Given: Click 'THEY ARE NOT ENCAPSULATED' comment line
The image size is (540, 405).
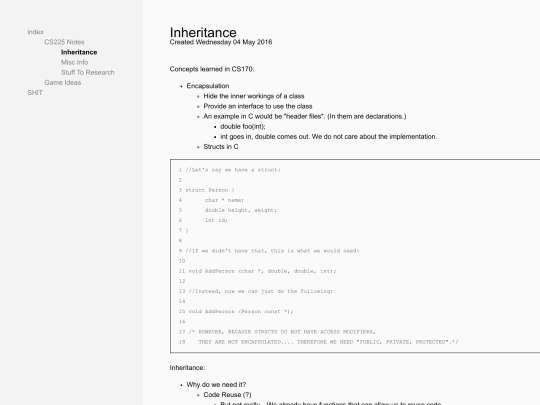Looking at the screenshot, I should pyautogui.click(x=328, y=342).
